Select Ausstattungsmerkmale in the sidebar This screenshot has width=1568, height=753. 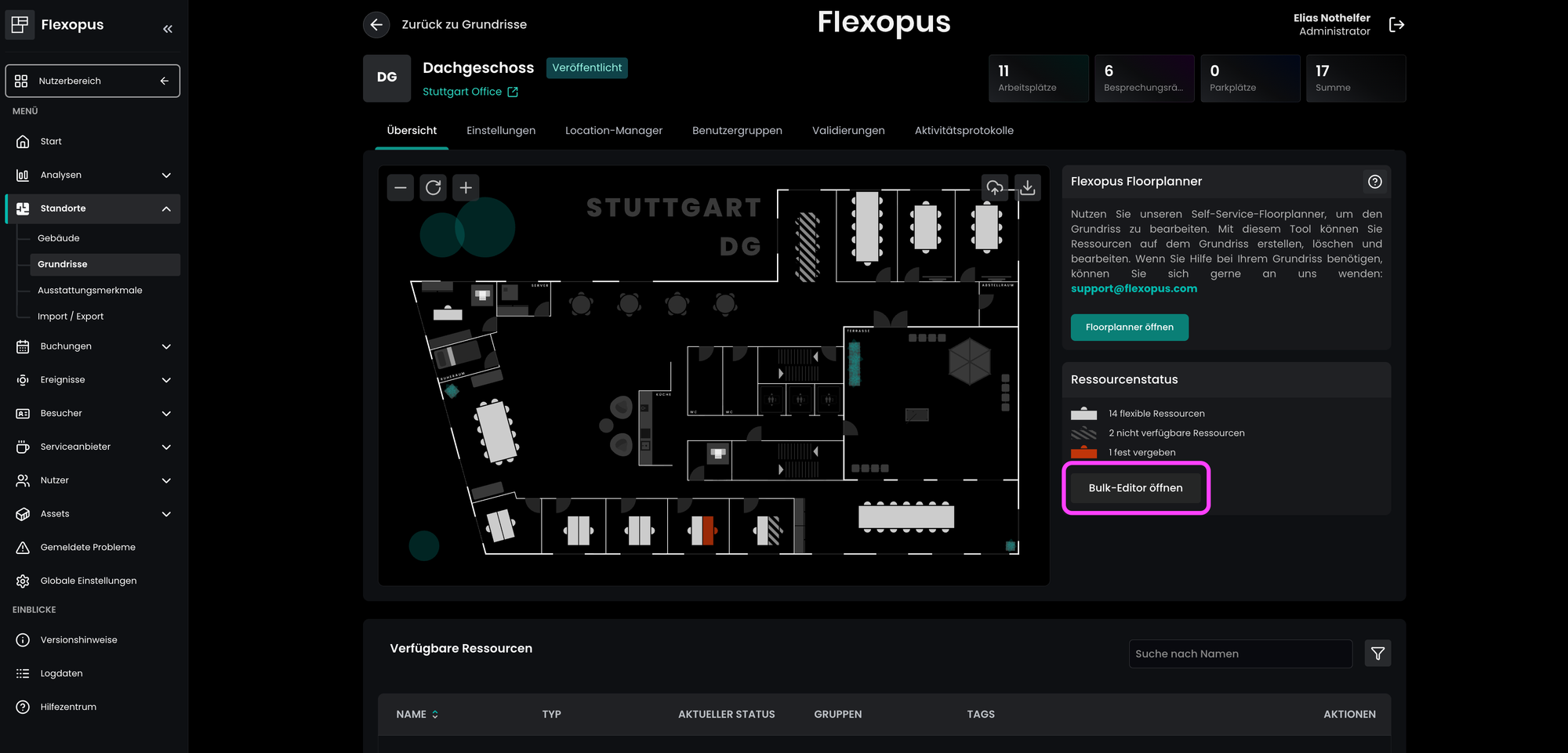(90, 291)
